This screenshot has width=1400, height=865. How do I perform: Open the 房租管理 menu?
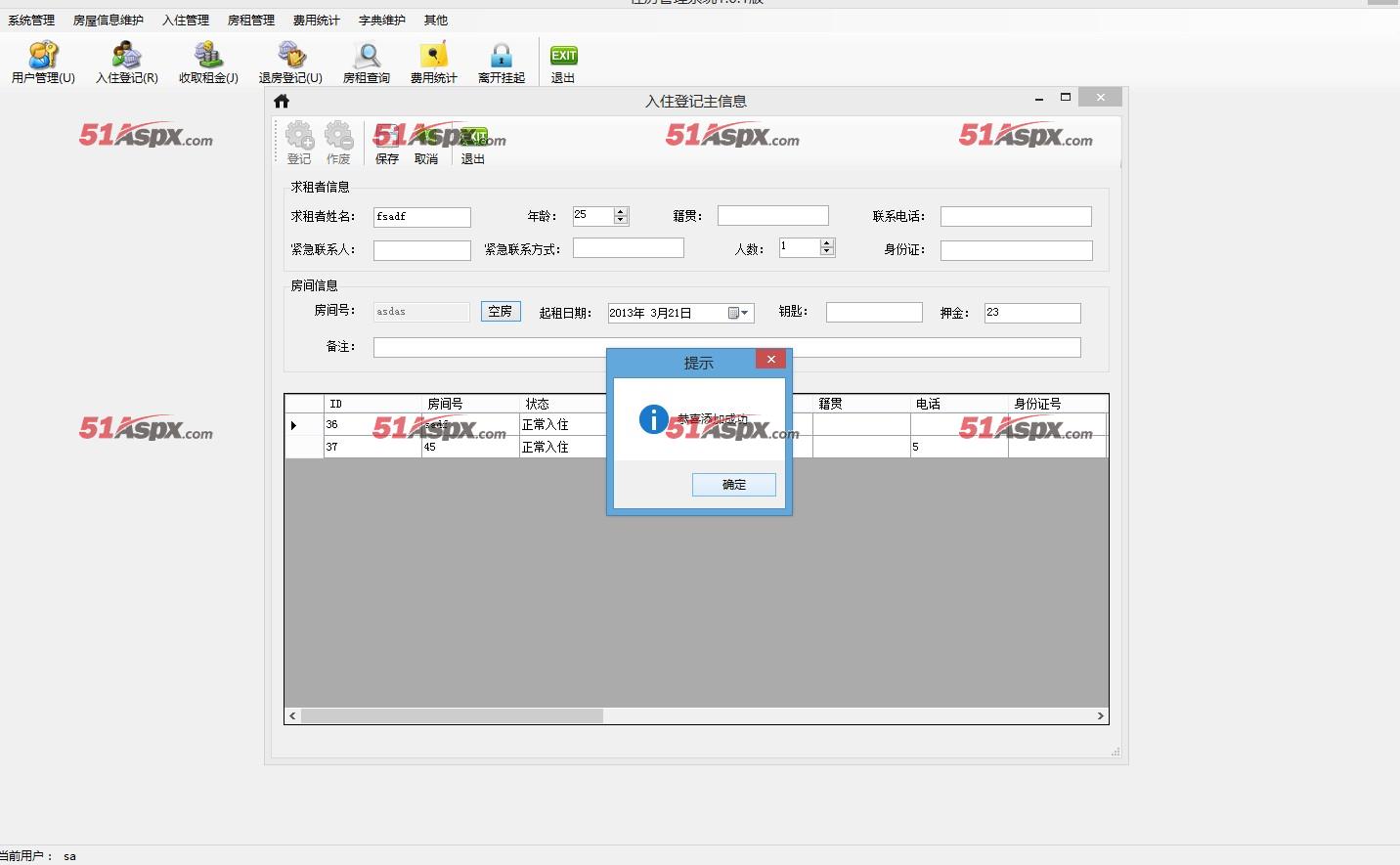click(251, 20)
